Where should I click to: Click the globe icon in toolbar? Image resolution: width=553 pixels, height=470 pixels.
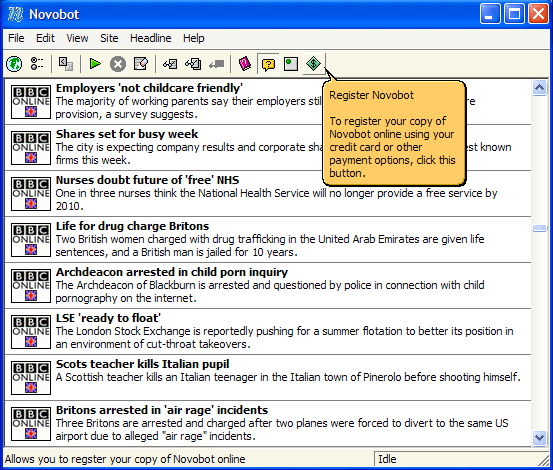pyautogui.click(x=14, y=64)
